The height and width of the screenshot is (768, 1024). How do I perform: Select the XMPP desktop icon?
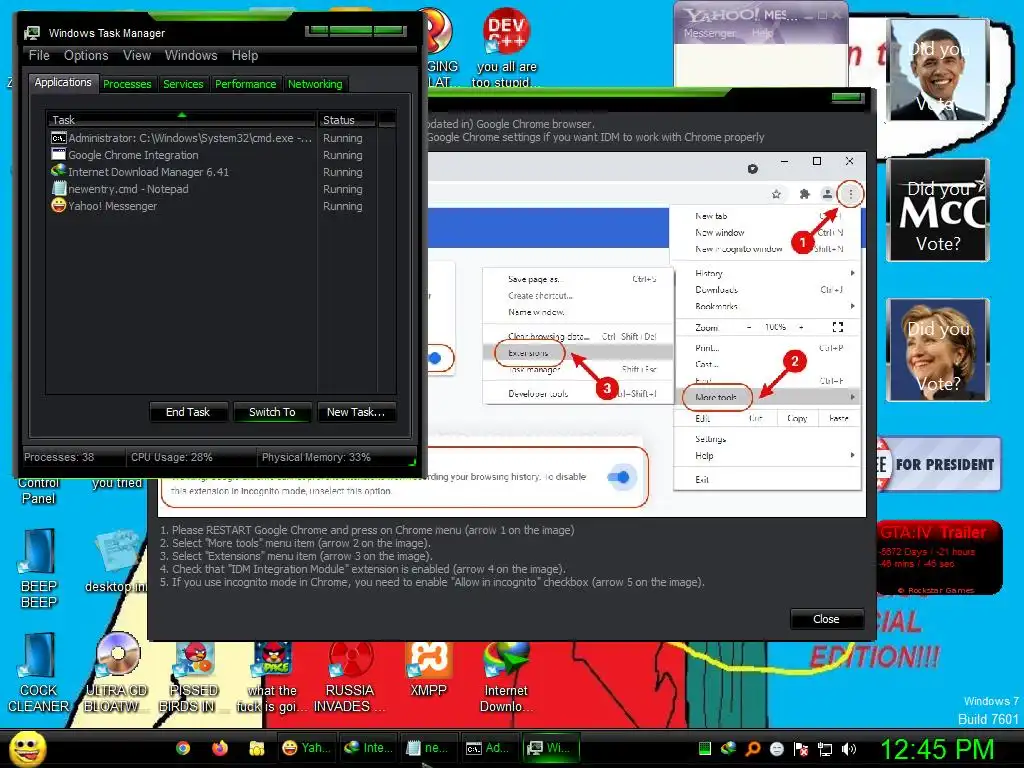428,669
